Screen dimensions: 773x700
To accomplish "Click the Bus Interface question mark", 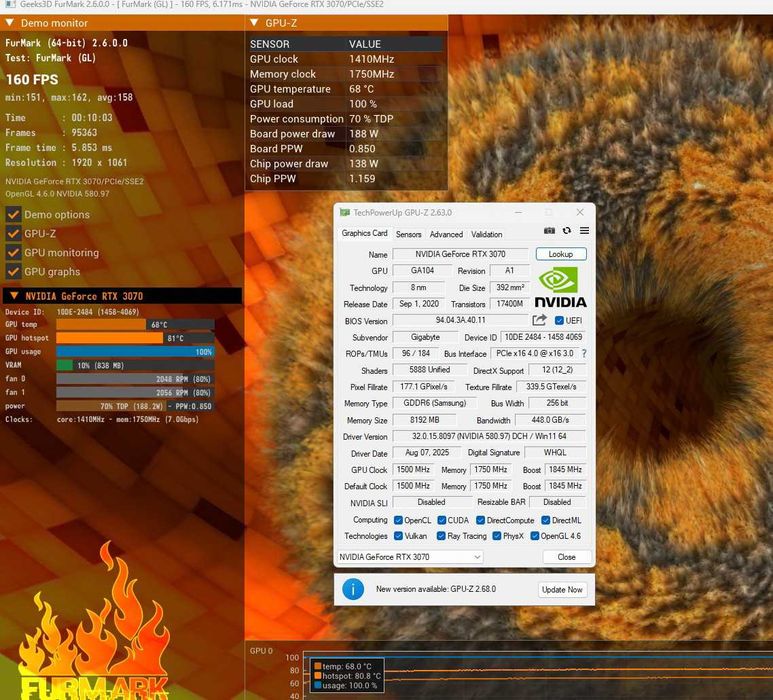I will click(584, 353).
